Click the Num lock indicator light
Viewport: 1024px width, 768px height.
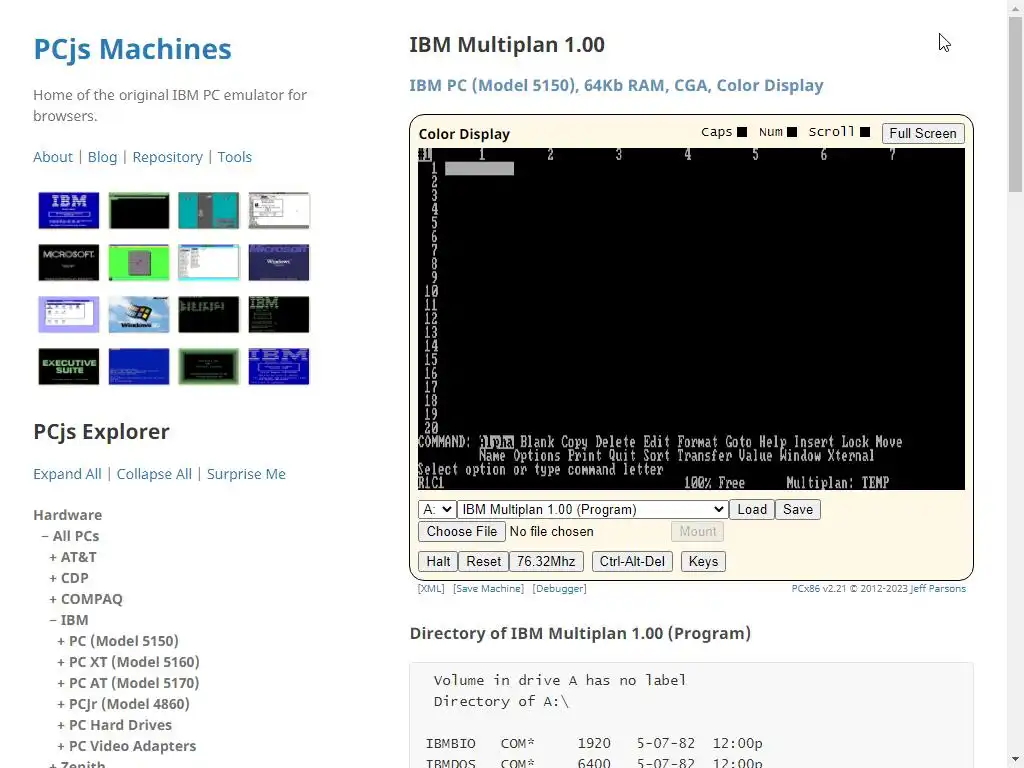pyautogui.click(x=792, y=132)
